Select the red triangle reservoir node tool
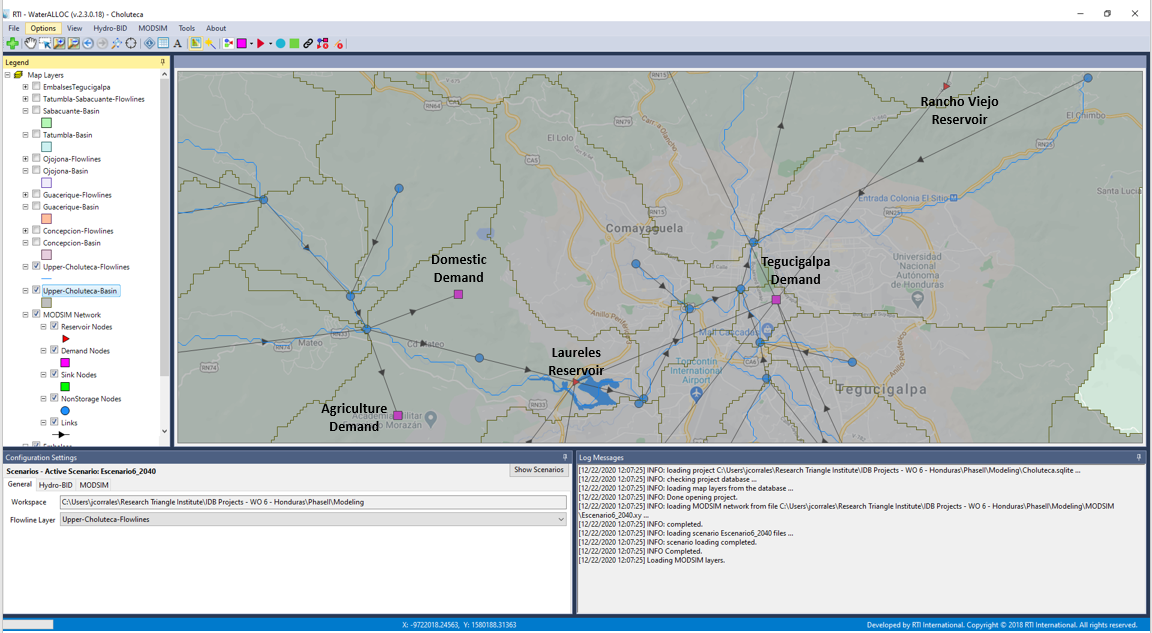The height and width of the screenshot is (633, 1152). (x=261, y=43)
